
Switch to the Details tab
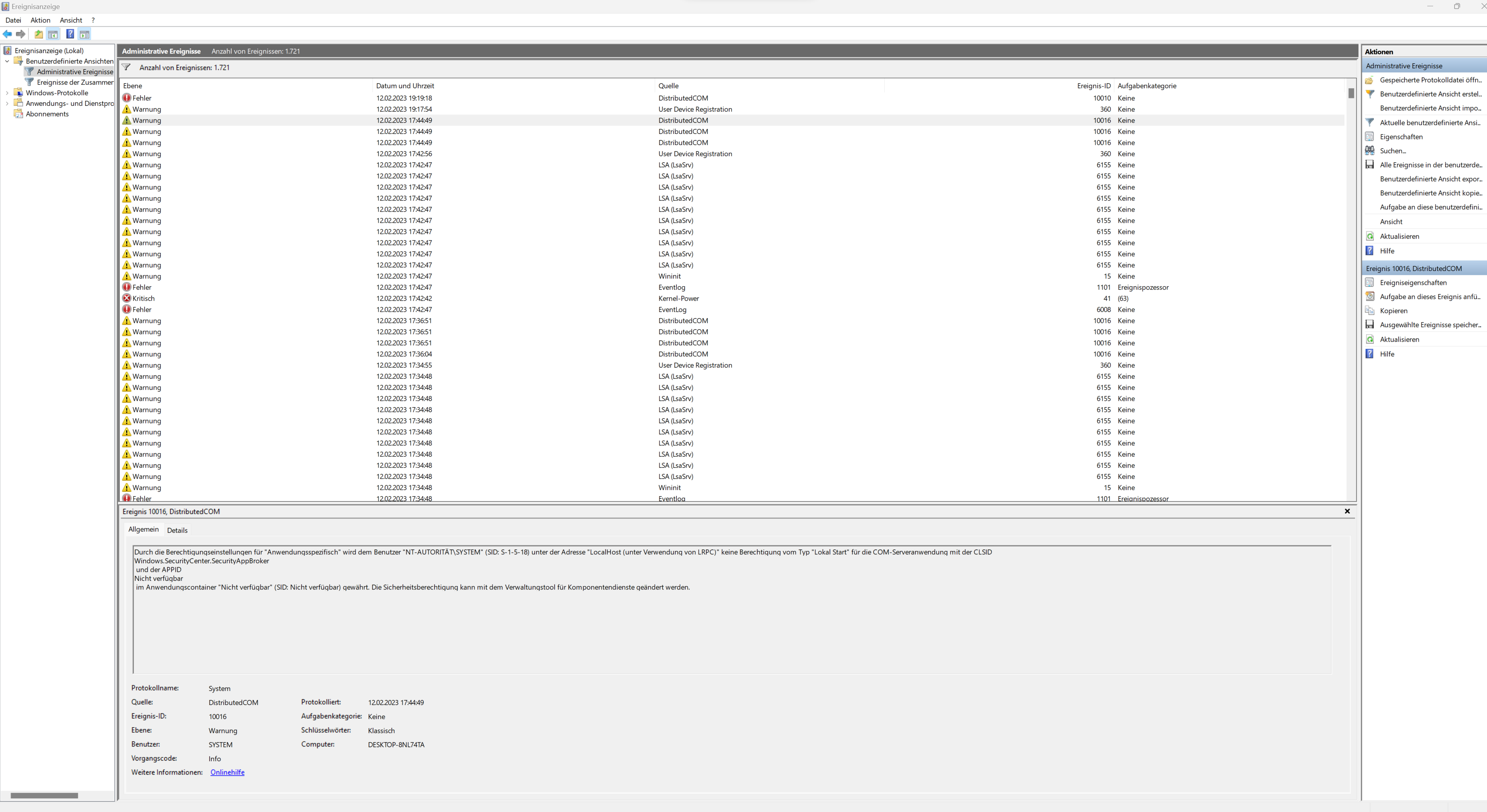point(177,531)
